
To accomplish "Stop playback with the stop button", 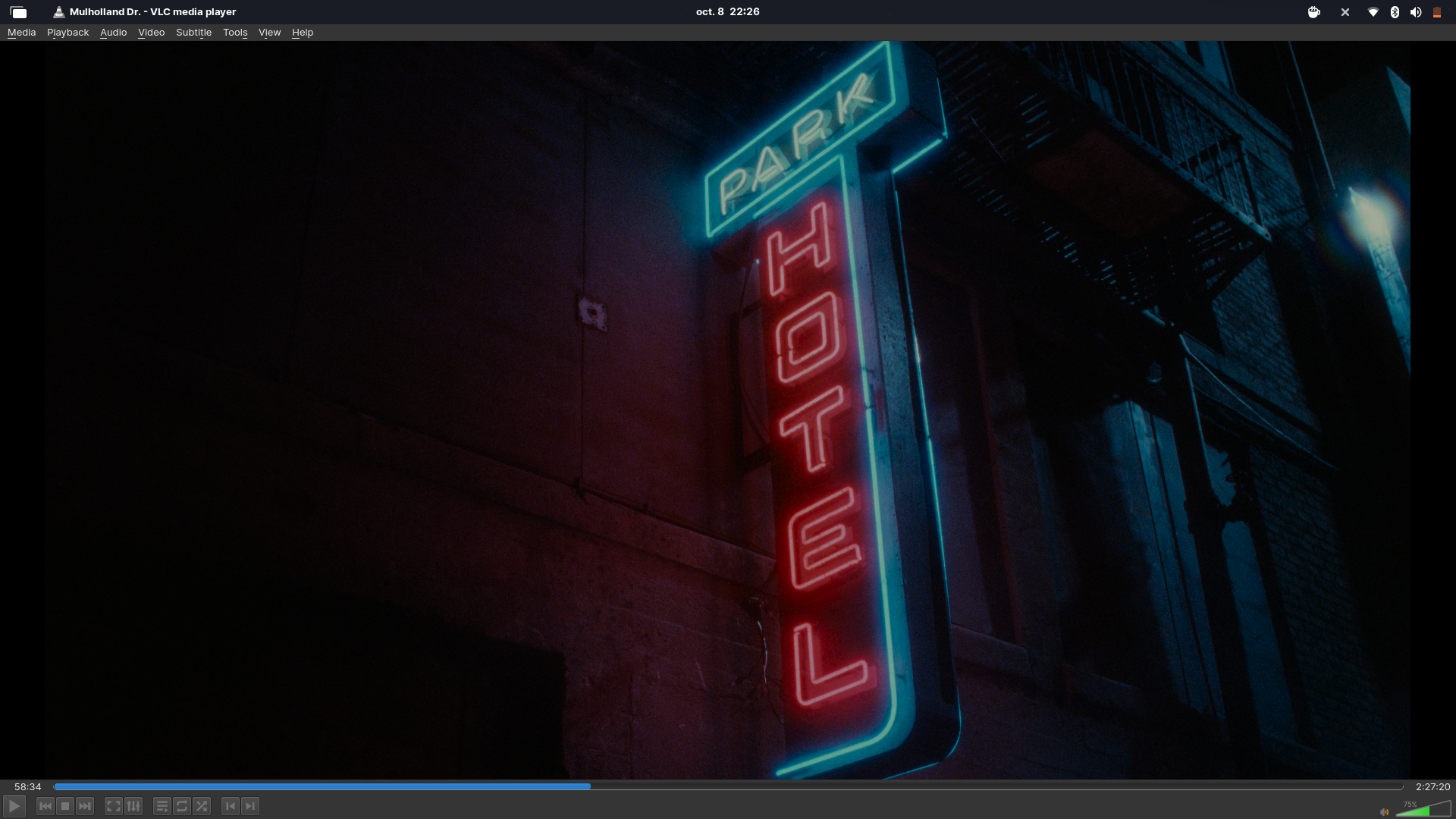I will [65, 806].
